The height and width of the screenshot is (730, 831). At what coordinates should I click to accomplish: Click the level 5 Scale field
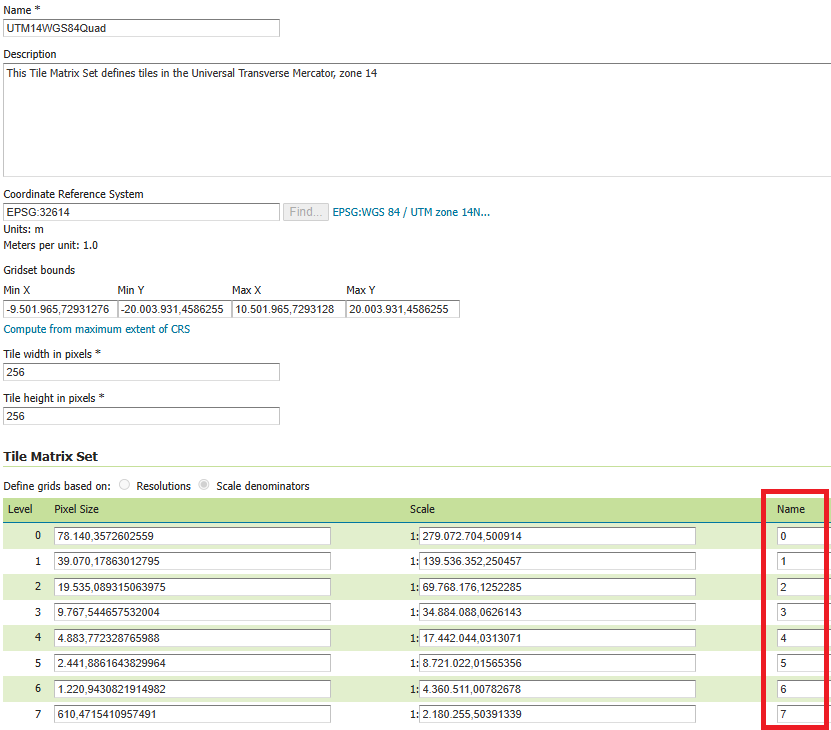(x=557, y=663)
